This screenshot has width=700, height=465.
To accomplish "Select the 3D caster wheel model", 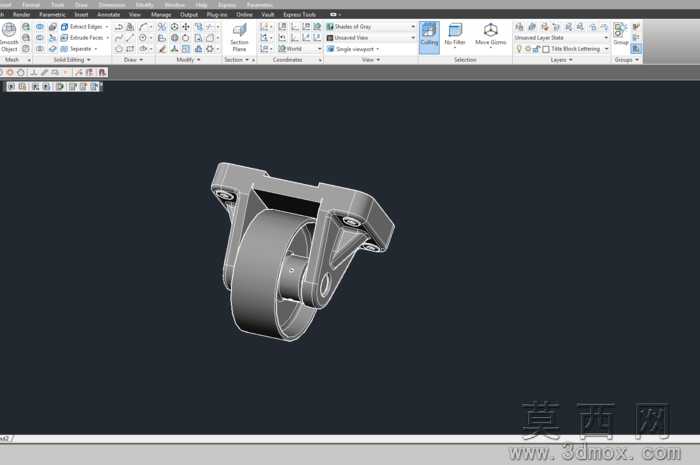I will 302,251.
